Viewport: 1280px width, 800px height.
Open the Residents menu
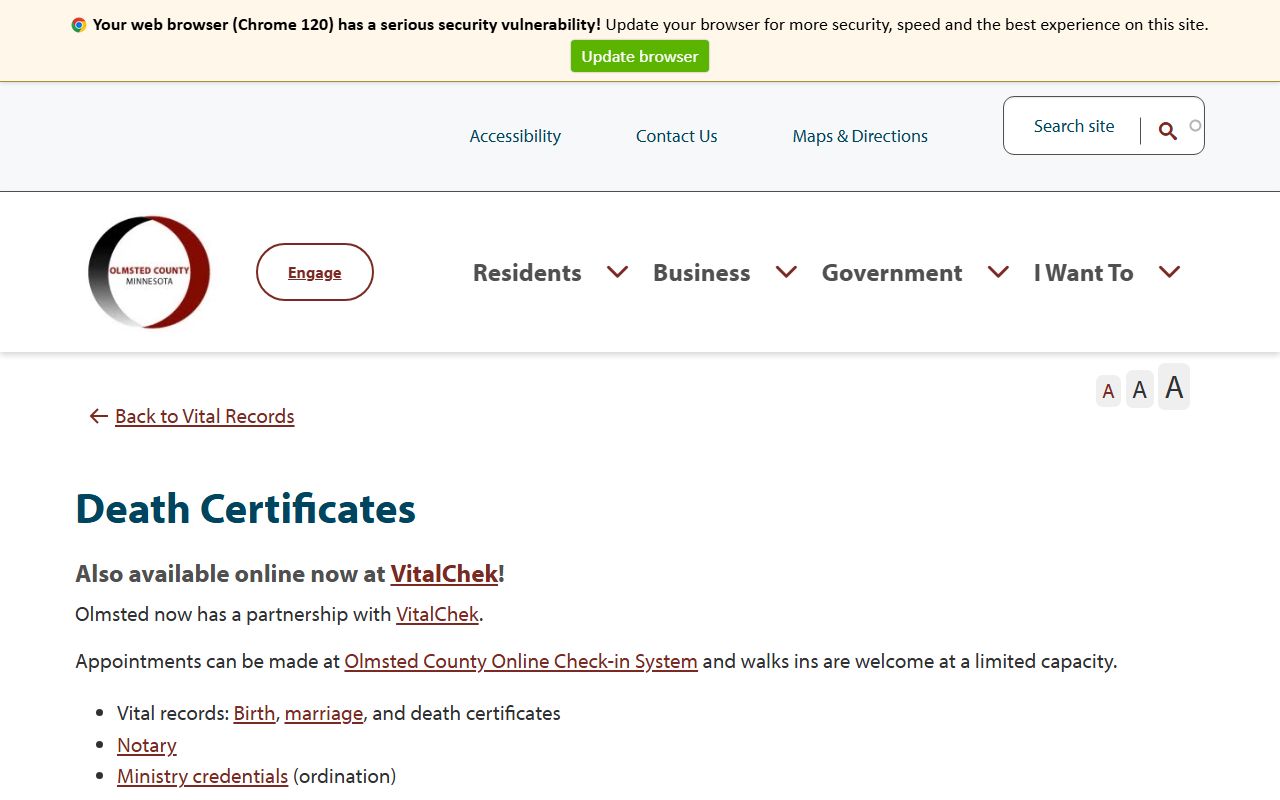tap(527, 273)
